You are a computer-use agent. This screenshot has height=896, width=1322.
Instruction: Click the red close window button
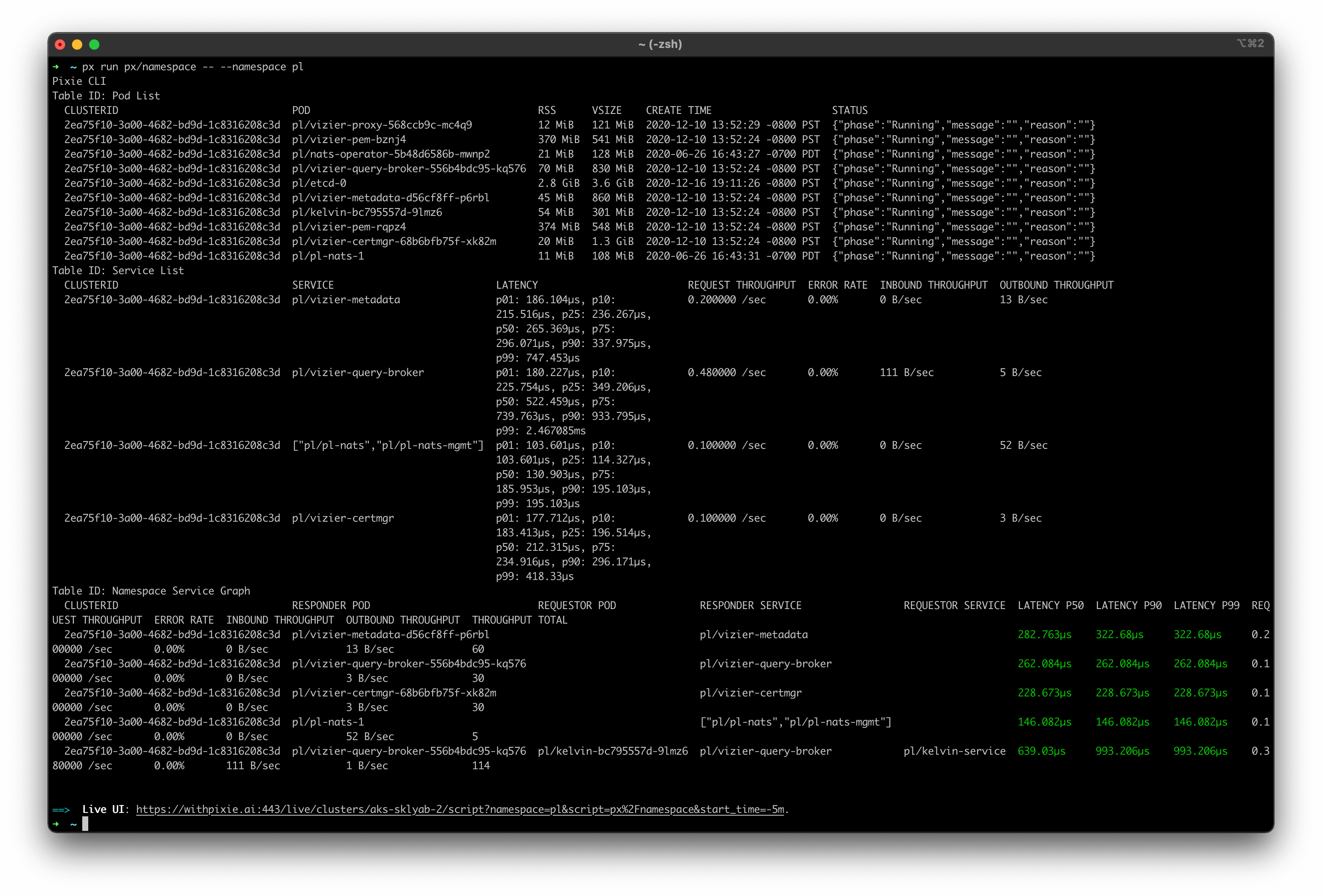pos(60,45)
